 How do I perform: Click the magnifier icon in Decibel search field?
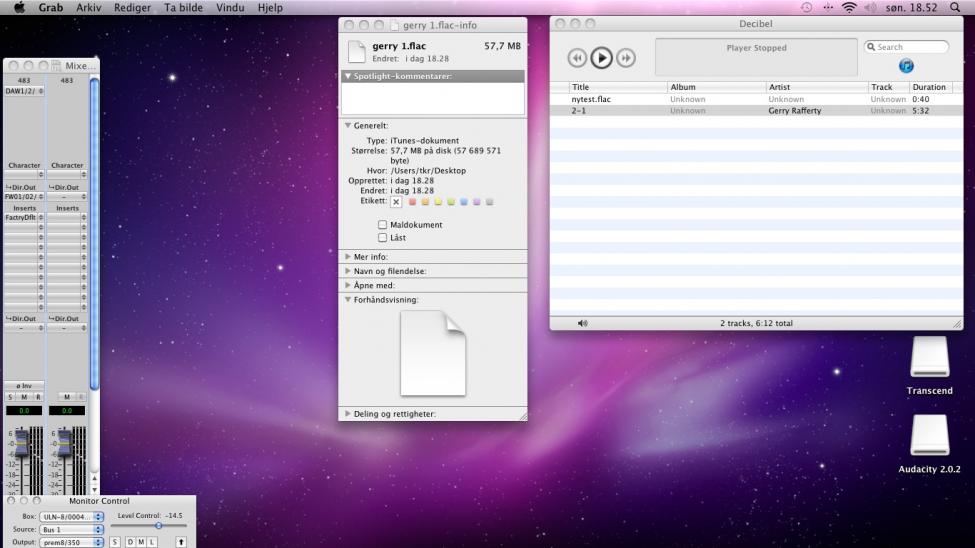(871, 47)
